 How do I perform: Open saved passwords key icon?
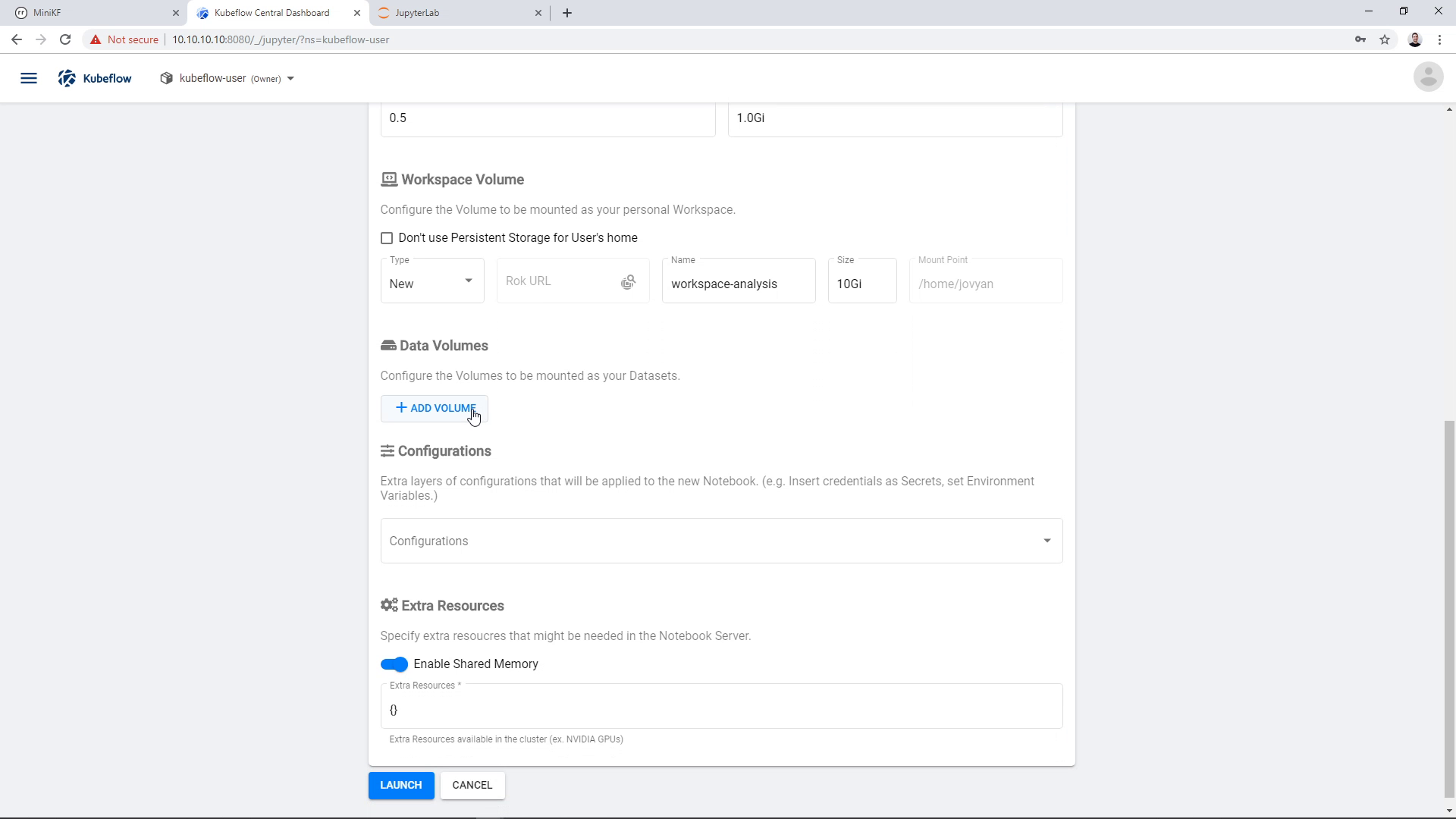click(1360, 39)
